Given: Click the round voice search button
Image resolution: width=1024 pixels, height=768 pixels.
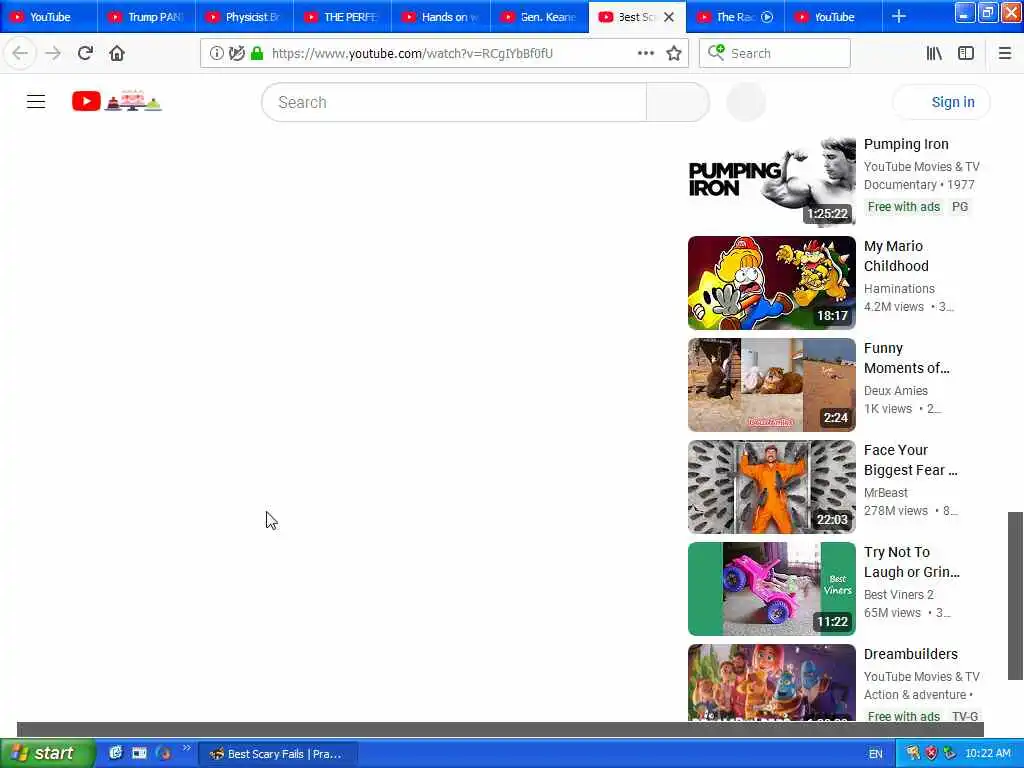Looking at the screenshot, I should 746,102.
